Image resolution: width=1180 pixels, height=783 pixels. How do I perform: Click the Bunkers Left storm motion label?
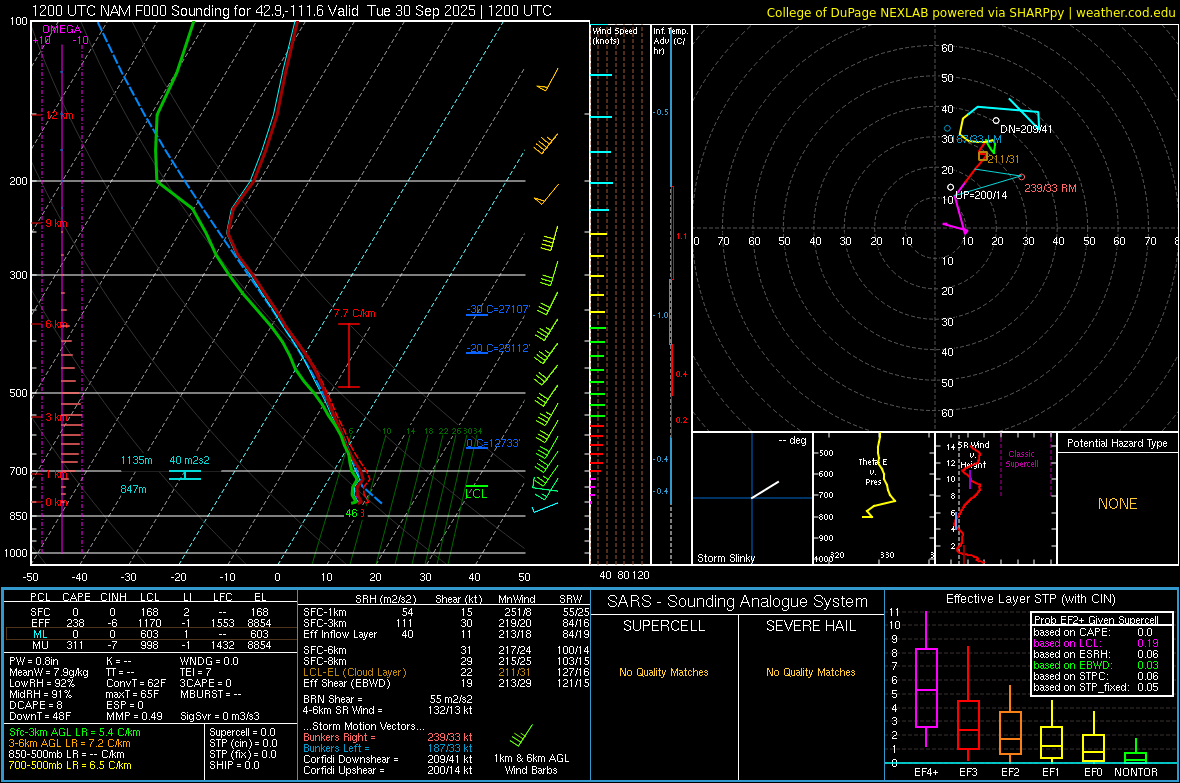(336, 748)
